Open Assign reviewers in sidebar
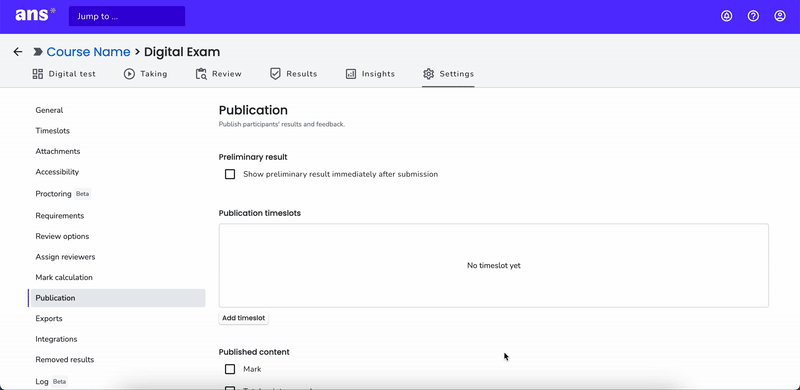Image resolution: width=800 pixels, height=390 pixels. [65, 257]
